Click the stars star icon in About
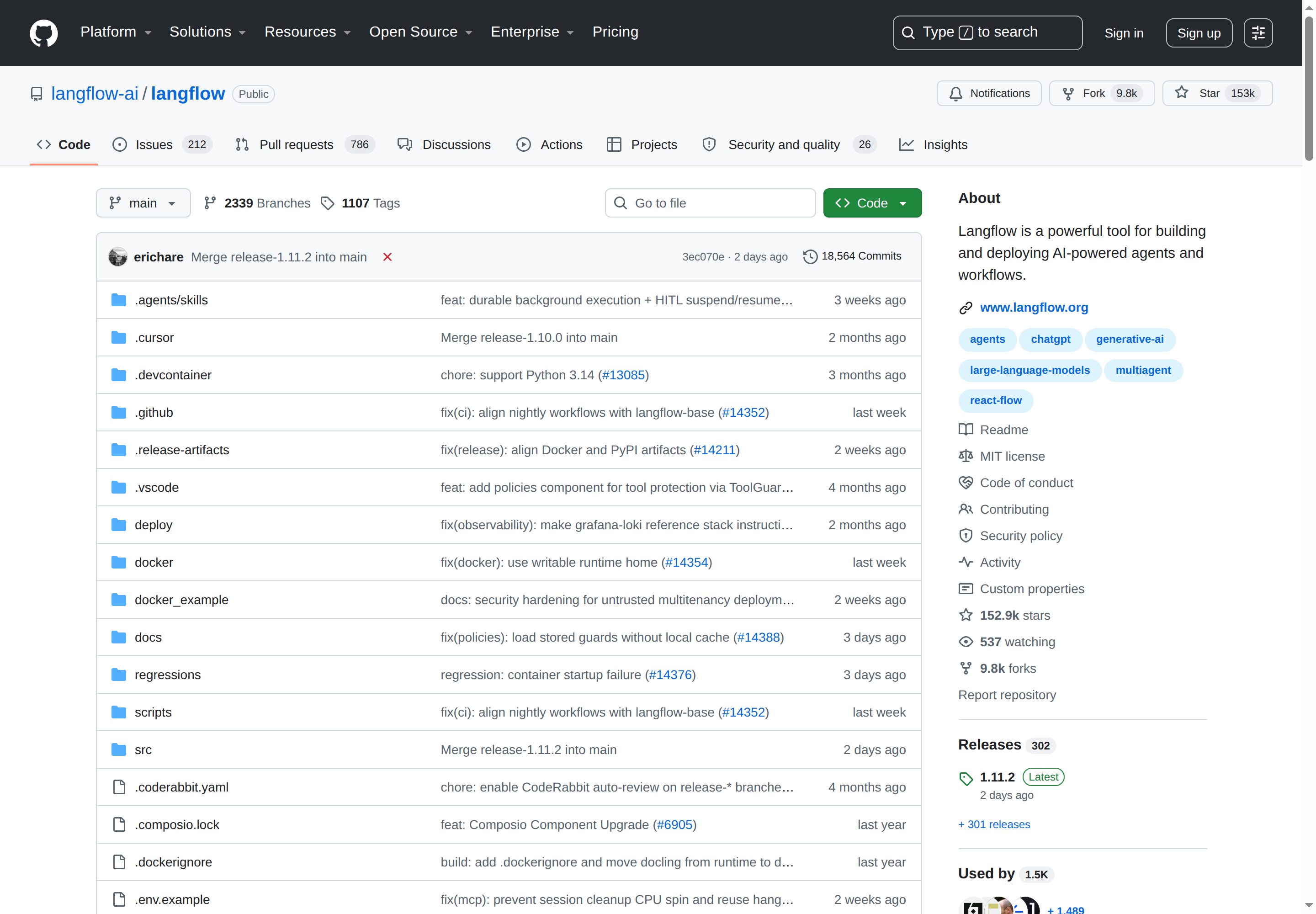The image size is (1316, 914). point(966,615)
